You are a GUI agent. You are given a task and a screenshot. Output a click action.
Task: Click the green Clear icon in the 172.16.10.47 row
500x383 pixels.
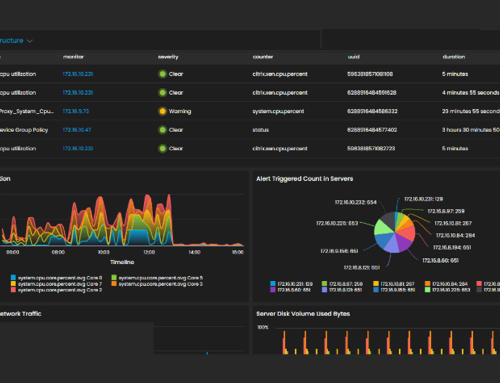[162, 130]
